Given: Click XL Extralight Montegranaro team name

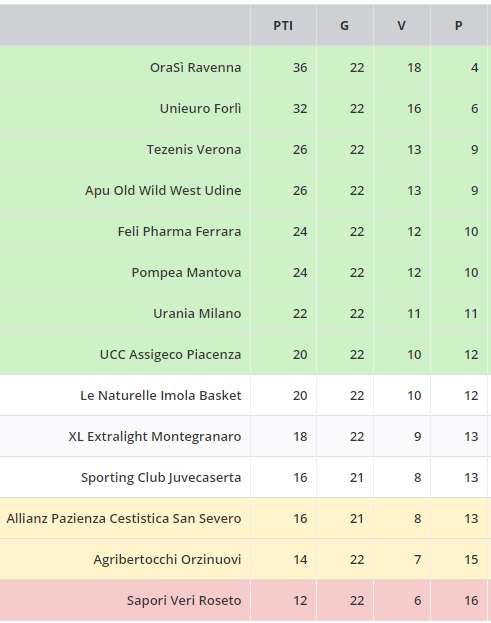Looking at the screenshot, I should [155, 436].
